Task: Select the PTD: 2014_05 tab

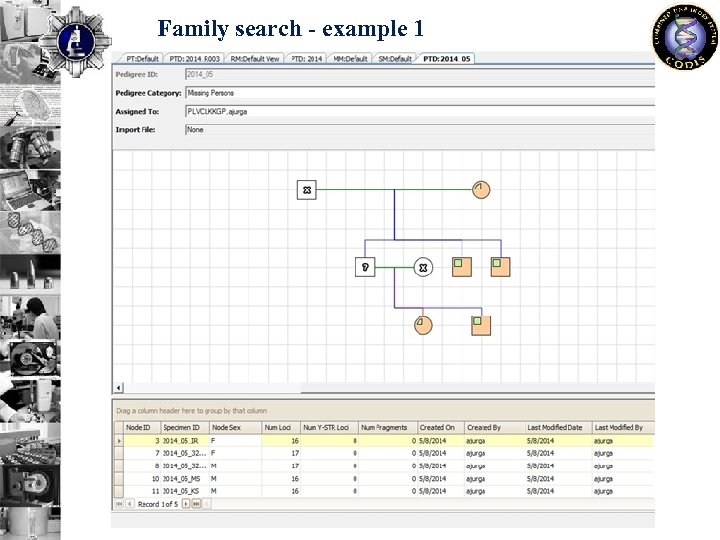Action: pyautogui.click(x=446, y=59)
